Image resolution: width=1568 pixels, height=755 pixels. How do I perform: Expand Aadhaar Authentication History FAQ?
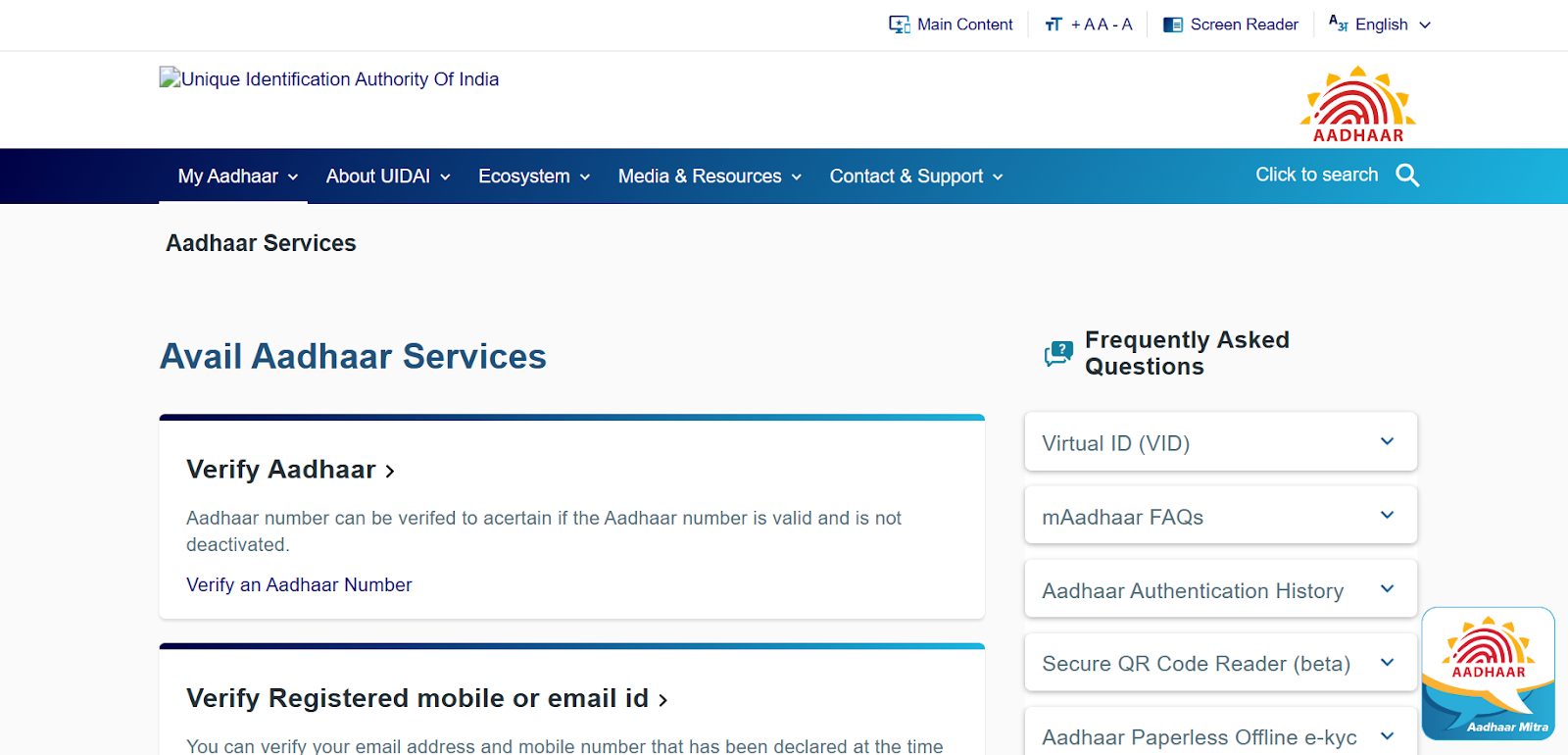(1220, 589)
